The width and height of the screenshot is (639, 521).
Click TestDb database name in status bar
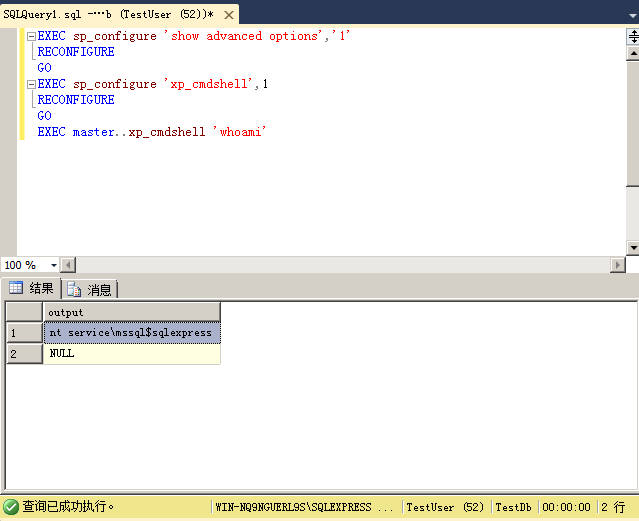pos(513,507)
